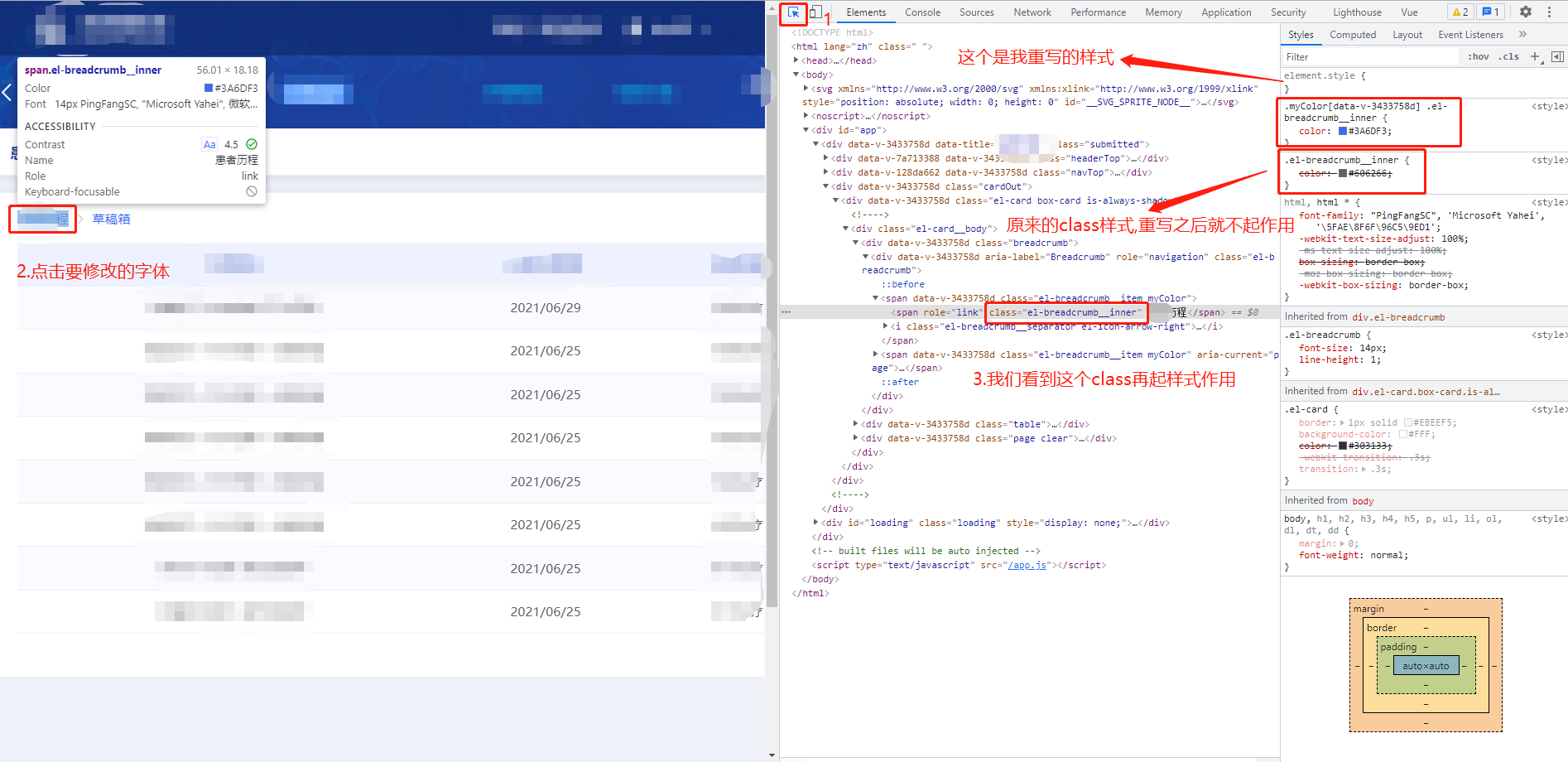This screenshot has height=762, width=1568.
Task: Select the Styles sub-tab
Action: point(1301,35)
